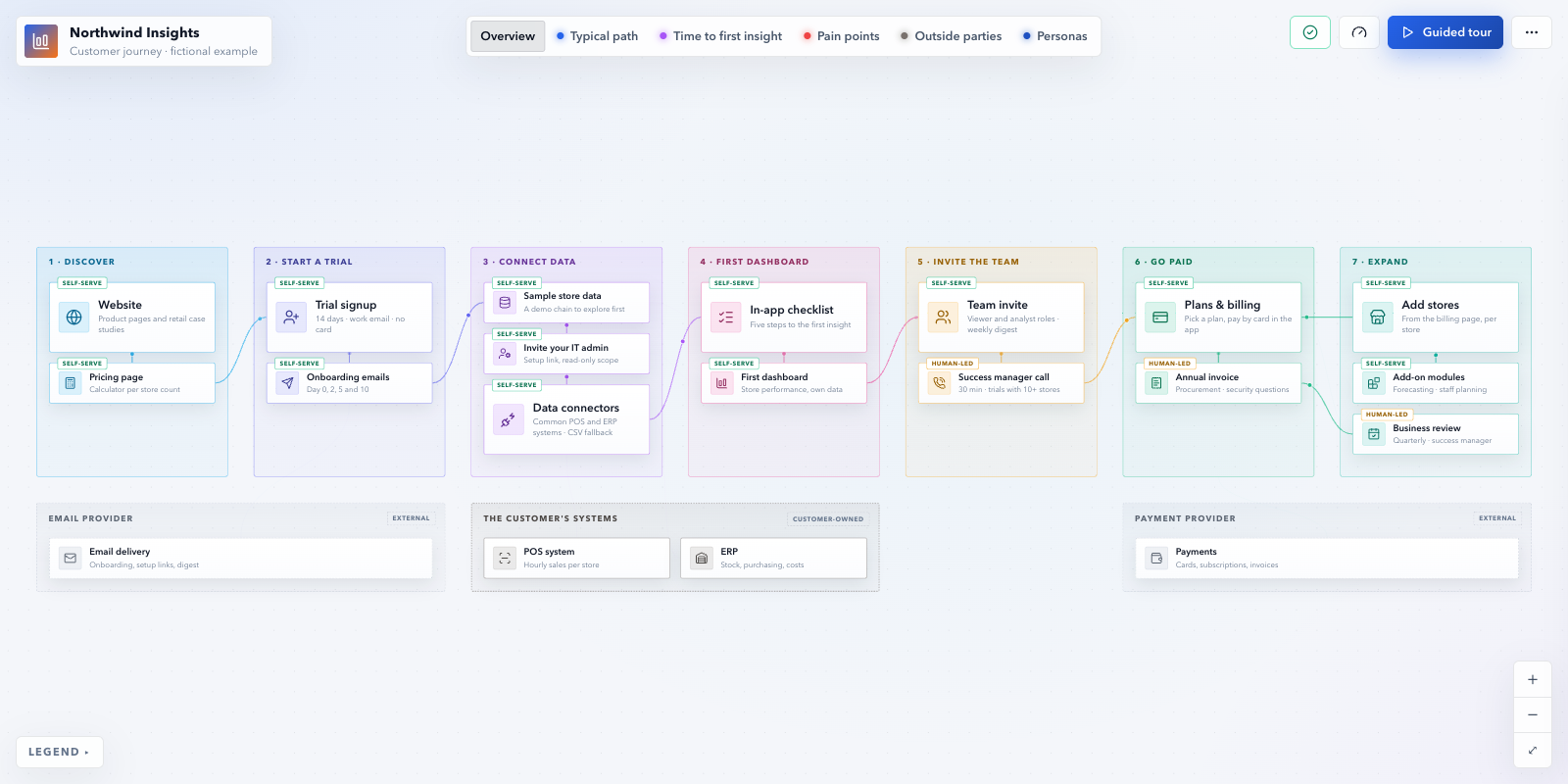The image size is (1568, 784).
Task: Zoom out with the minus button
Action: coord(1533,715)
